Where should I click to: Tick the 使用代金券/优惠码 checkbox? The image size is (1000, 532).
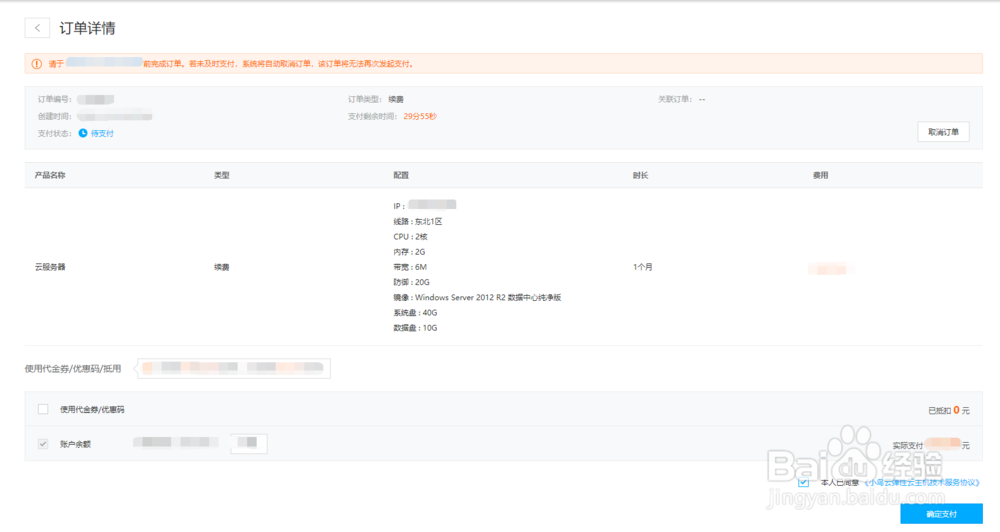(x=43, y=410)
